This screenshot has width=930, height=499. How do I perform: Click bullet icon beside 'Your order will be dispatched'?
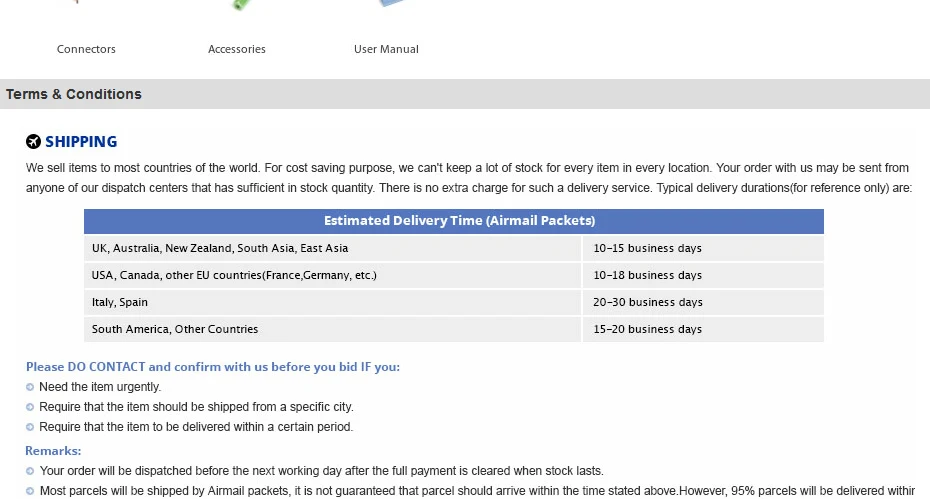pos(30,471)
